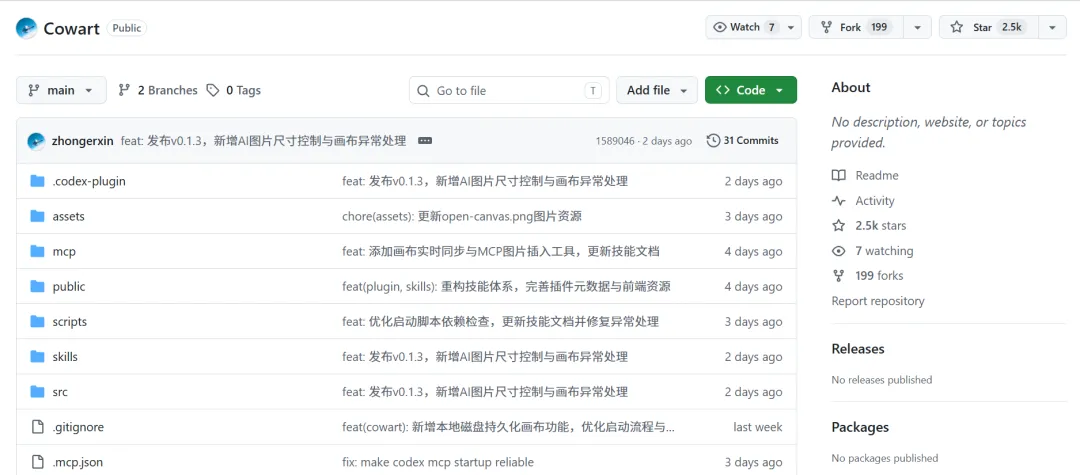Open the zhongerxin author link
Image resolution: width=1080 pixels, height=475 pixels.
pos(83,140)
